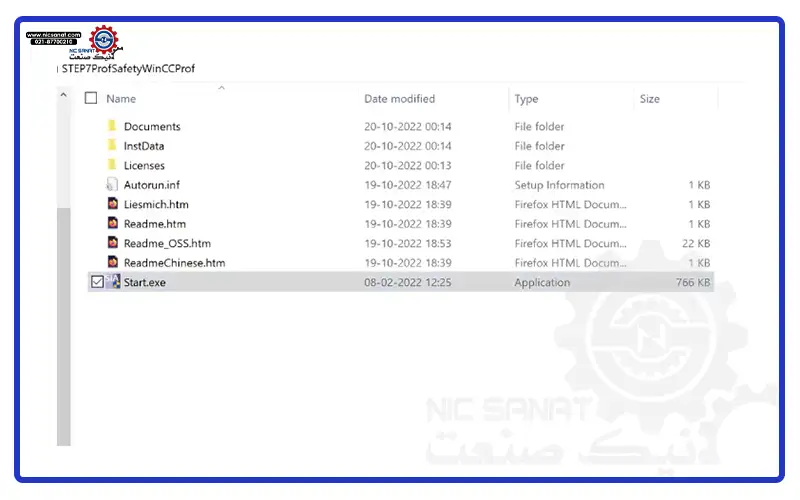Screen dimensions: 800x500
Task: Click the Readme.htm Firefox icon
Action: click(x=113, y=223)
